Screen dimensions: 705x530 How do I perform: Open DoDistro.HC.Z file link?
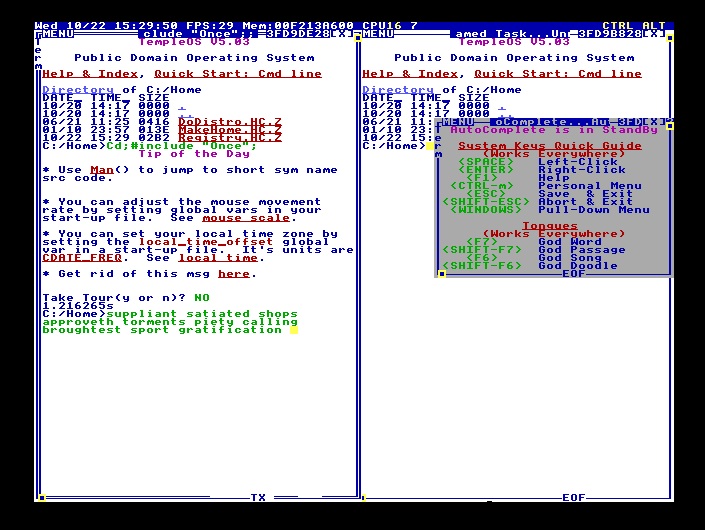[230, 122]
